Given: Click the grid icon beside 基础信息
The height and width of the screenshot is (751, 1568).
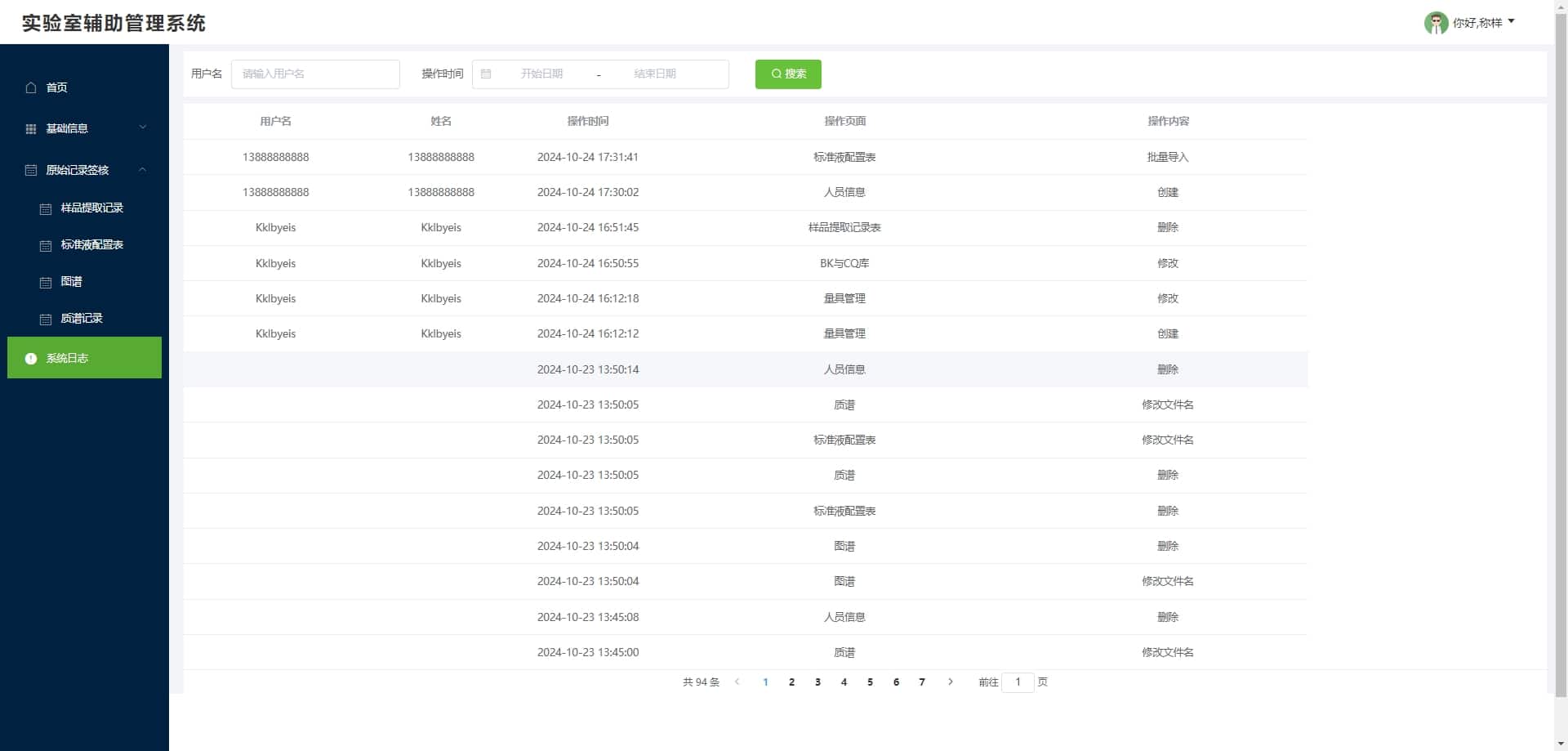Looking at the screenshot, I should coord(31,129).
